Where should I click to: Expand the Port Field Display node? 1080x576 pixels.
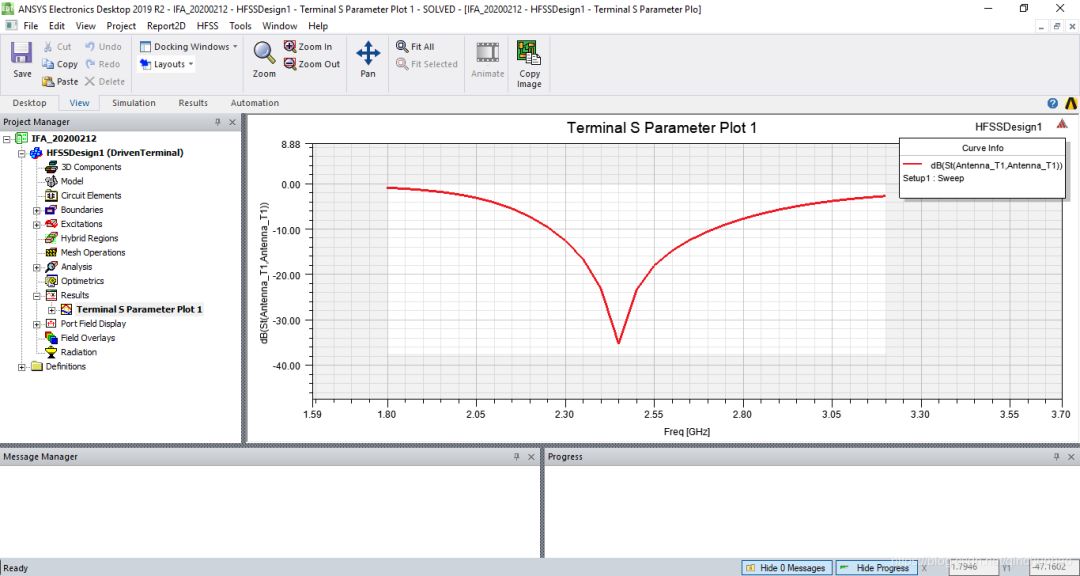(37, 324)
